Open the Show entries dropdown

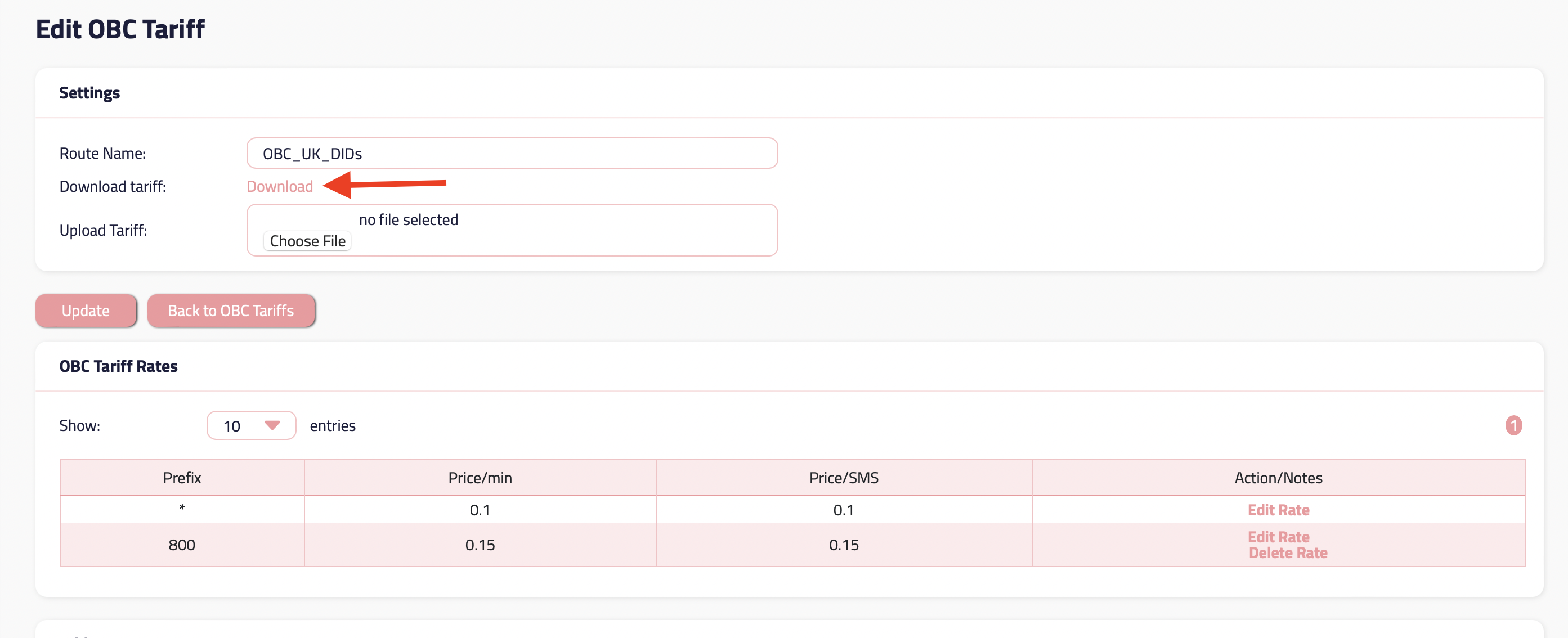(251, 425)
